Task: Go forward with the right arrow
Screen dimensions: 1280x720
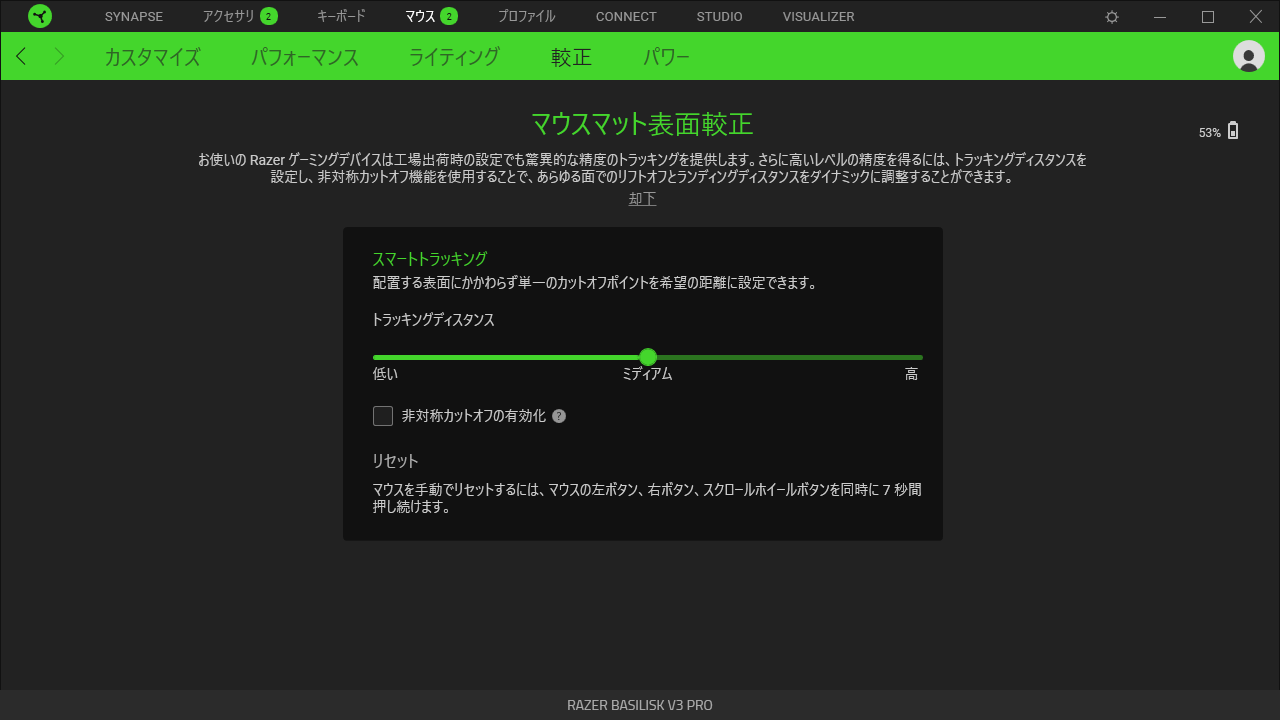Action: pos(59,56)
